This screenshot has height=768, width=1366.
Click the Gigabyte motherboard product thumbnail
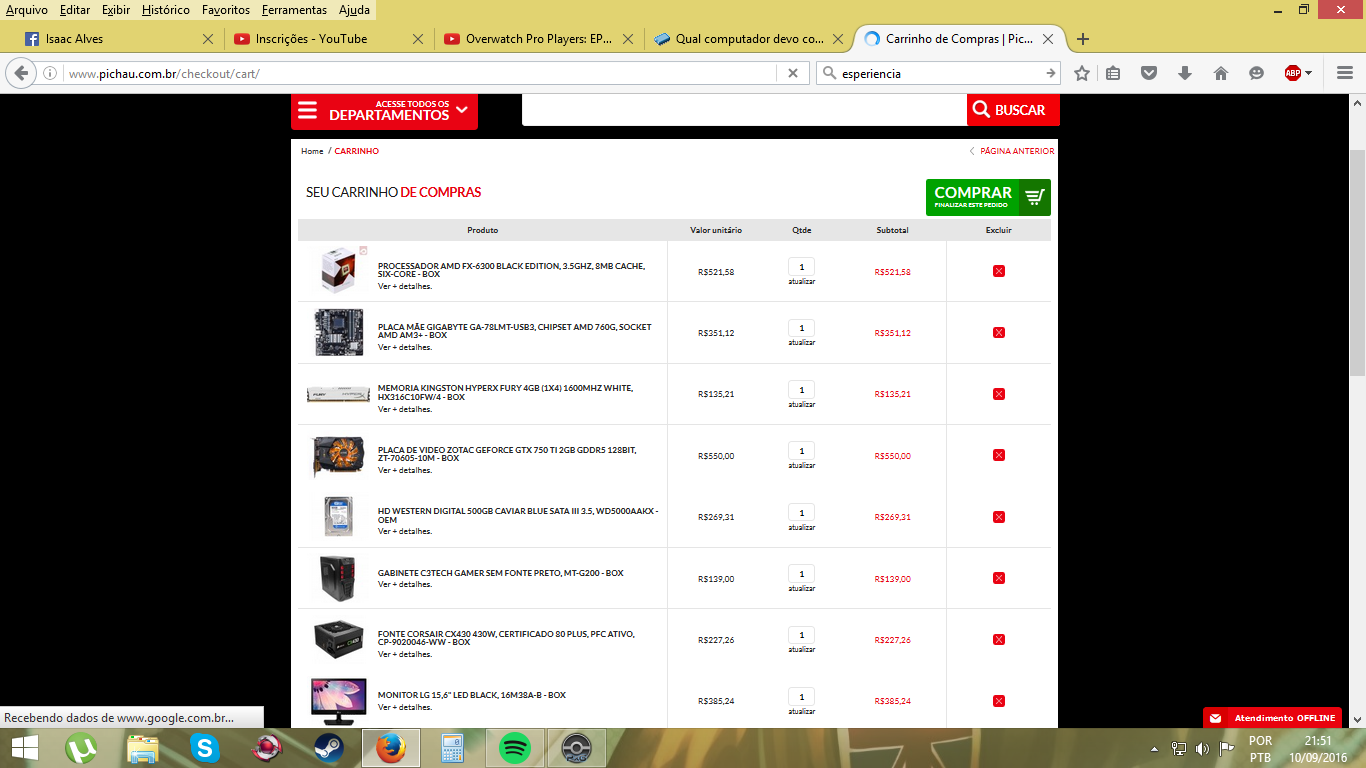(339, 332)
